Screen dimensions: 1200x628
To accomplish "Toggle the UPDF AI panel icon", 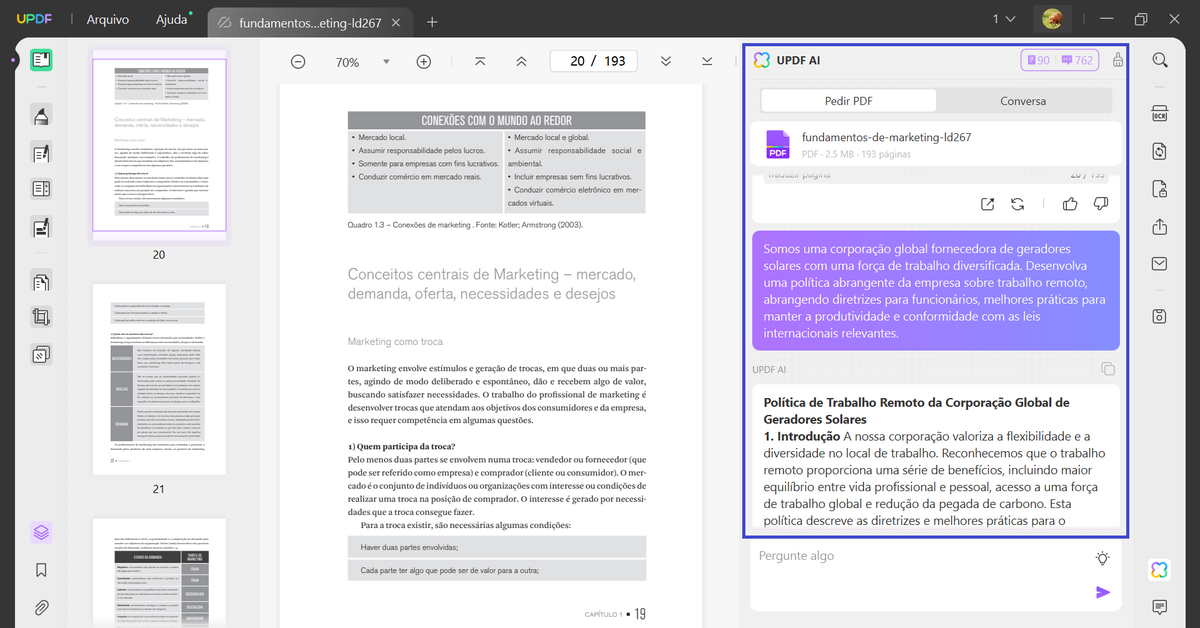I will (1160, 569).
